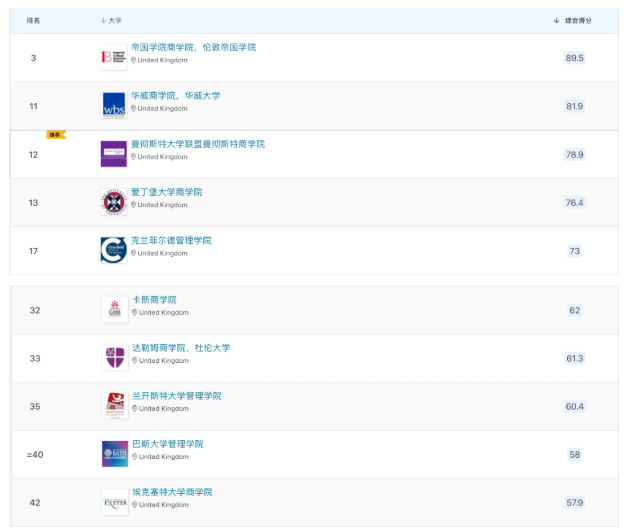Click location pin under 帝国学院商学院

(x=134, y=60)
